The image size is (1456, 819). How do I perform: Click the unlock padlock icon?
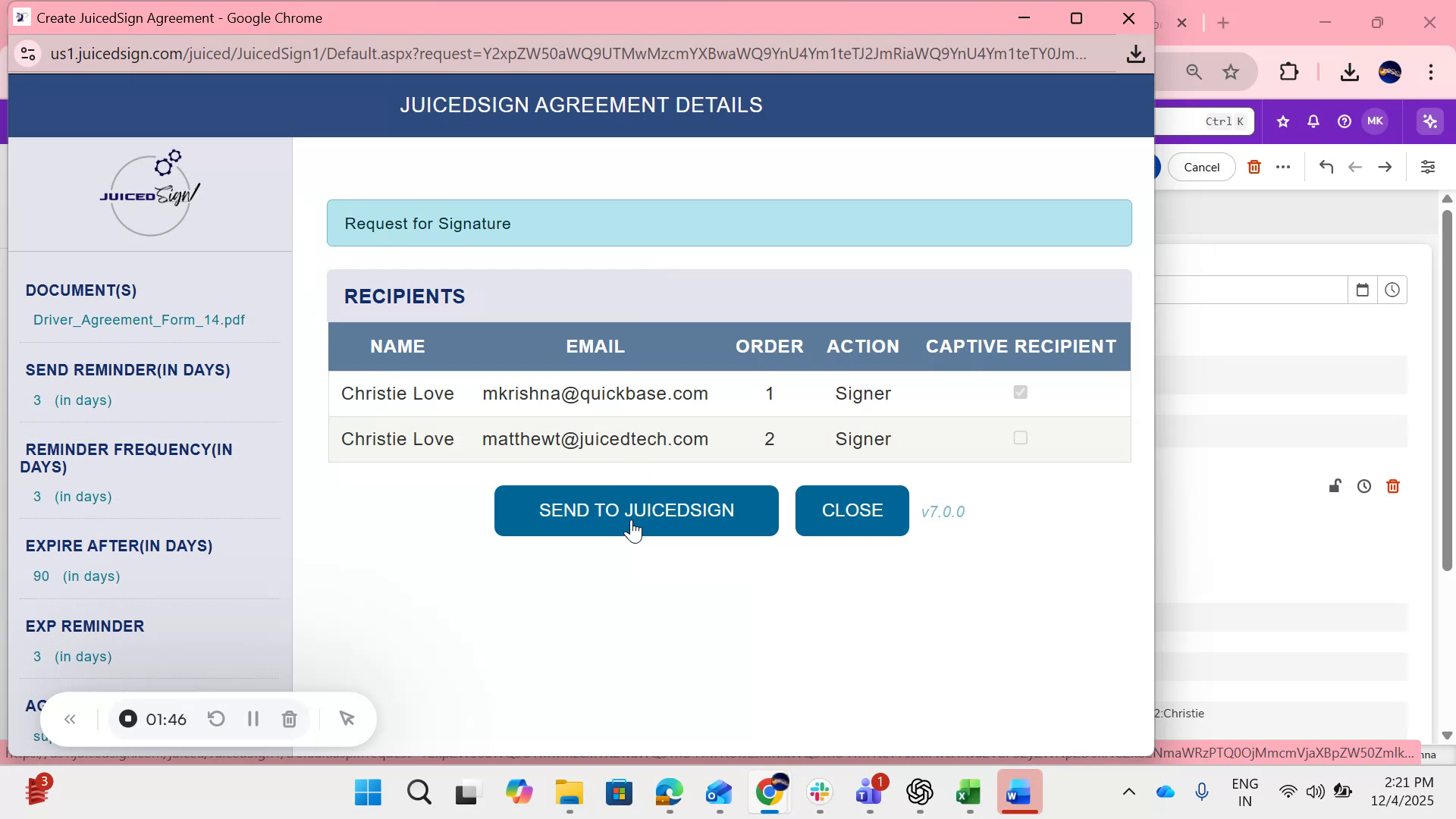(x=1335, y=486)
